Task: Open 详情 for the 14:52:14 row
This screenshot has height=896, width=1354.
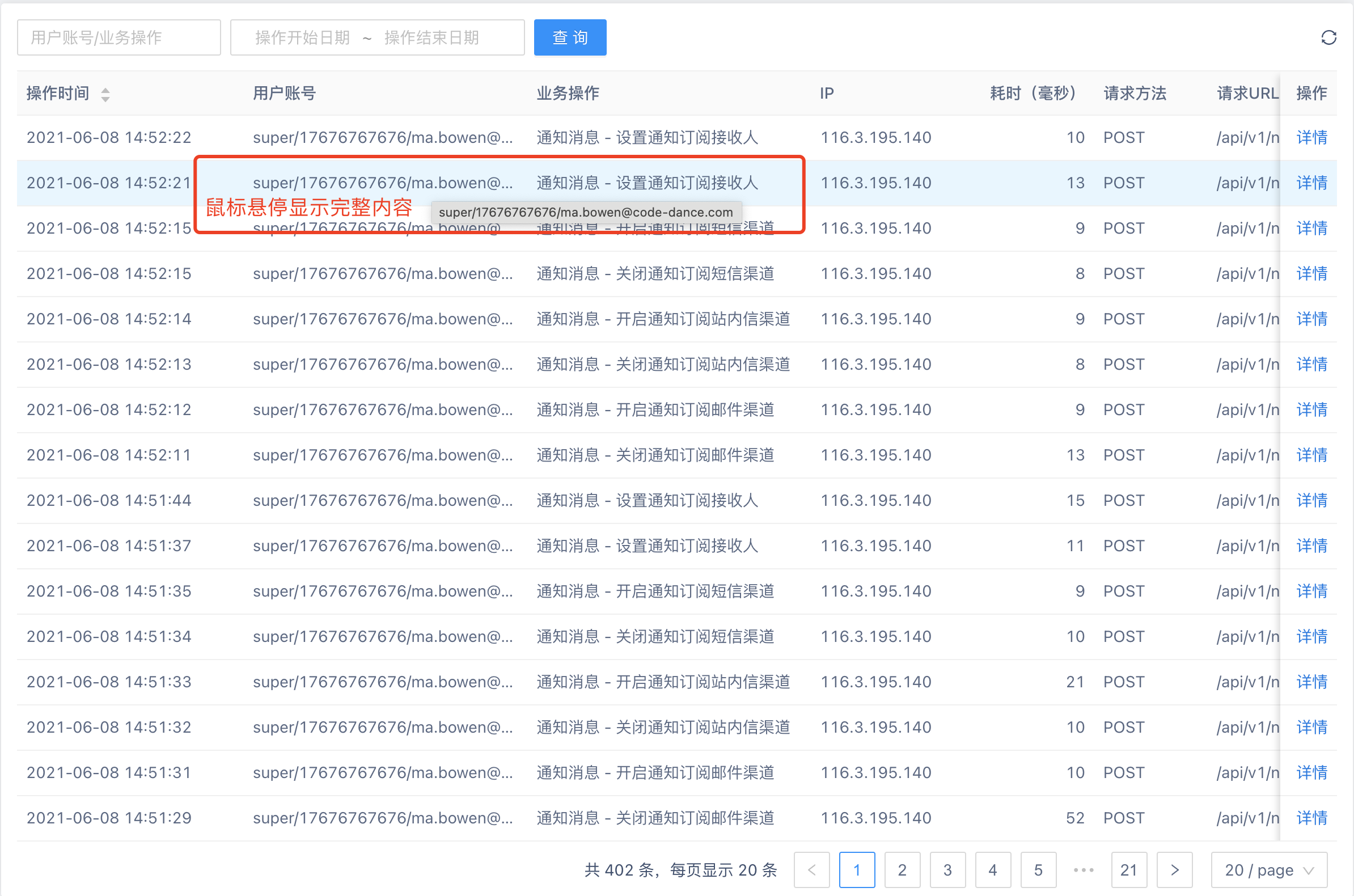Action: [x=1311, y=319]
